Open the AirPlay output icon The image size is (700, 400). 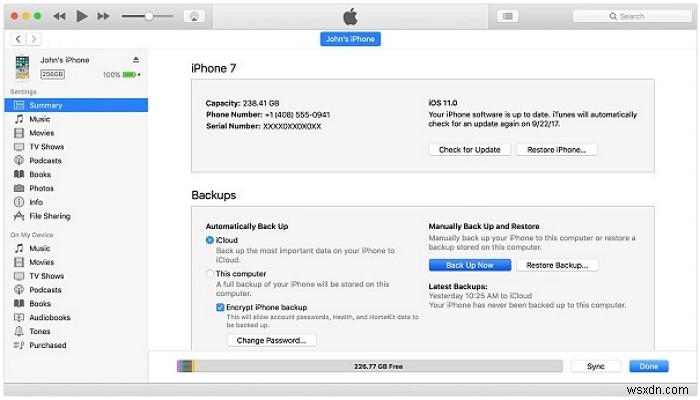click(x=194, y=17)
